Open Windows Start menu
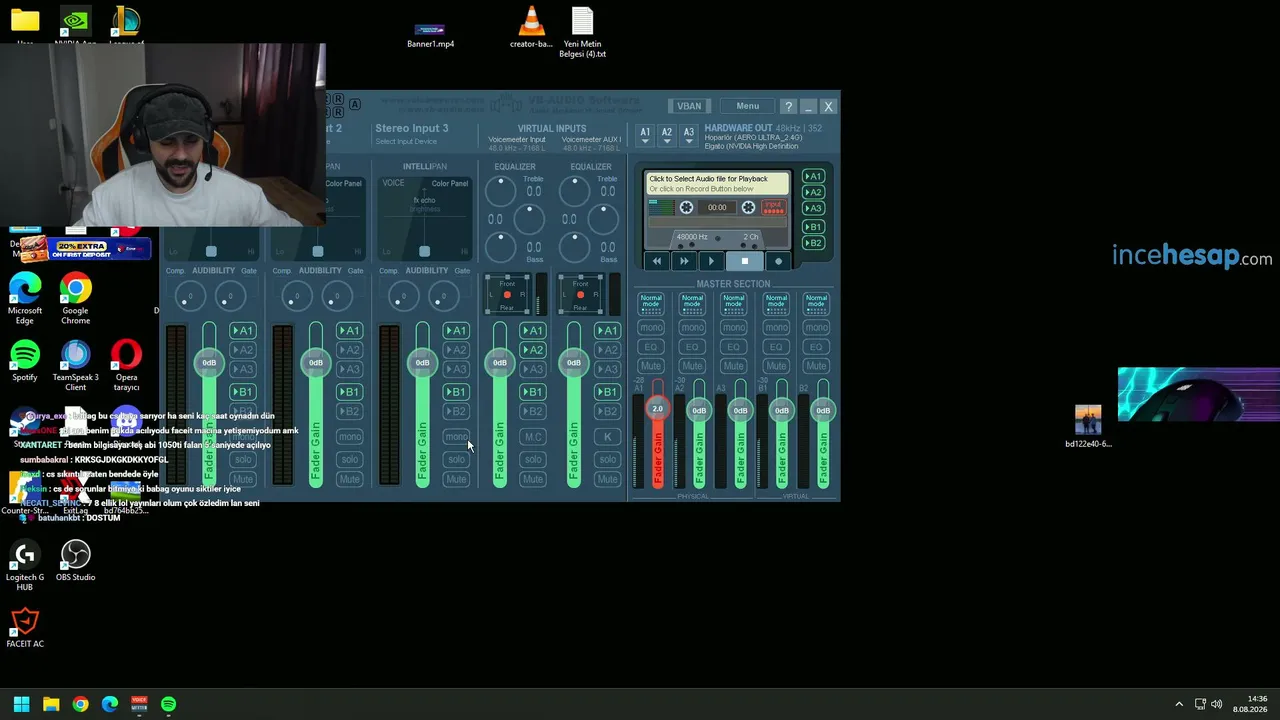 pyautogui.click(x=21, y=704)
